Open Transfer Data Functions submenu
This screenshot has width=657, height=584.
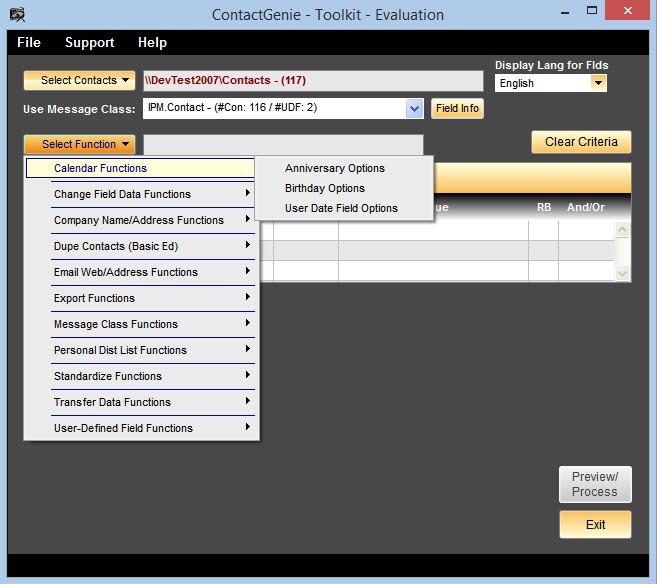pyautogui.click(x=142, y=402)
